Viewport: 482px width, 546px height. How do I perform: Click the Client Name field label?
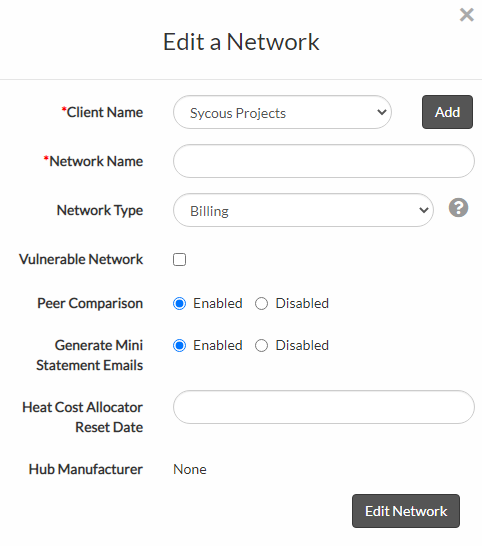(102, 112)
